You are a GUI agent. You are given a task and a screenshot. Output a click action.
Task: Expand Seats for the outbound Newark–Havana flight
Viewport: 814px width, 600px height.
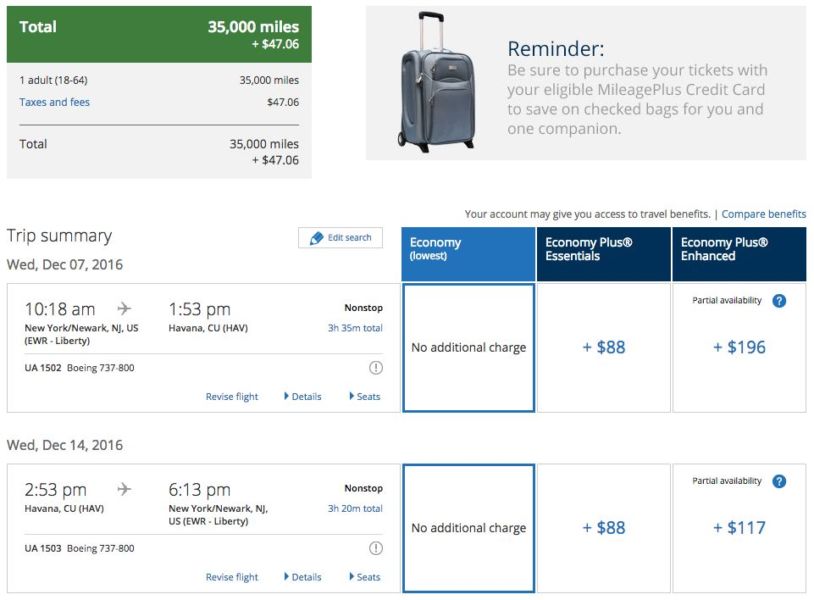tap(365, 397)
